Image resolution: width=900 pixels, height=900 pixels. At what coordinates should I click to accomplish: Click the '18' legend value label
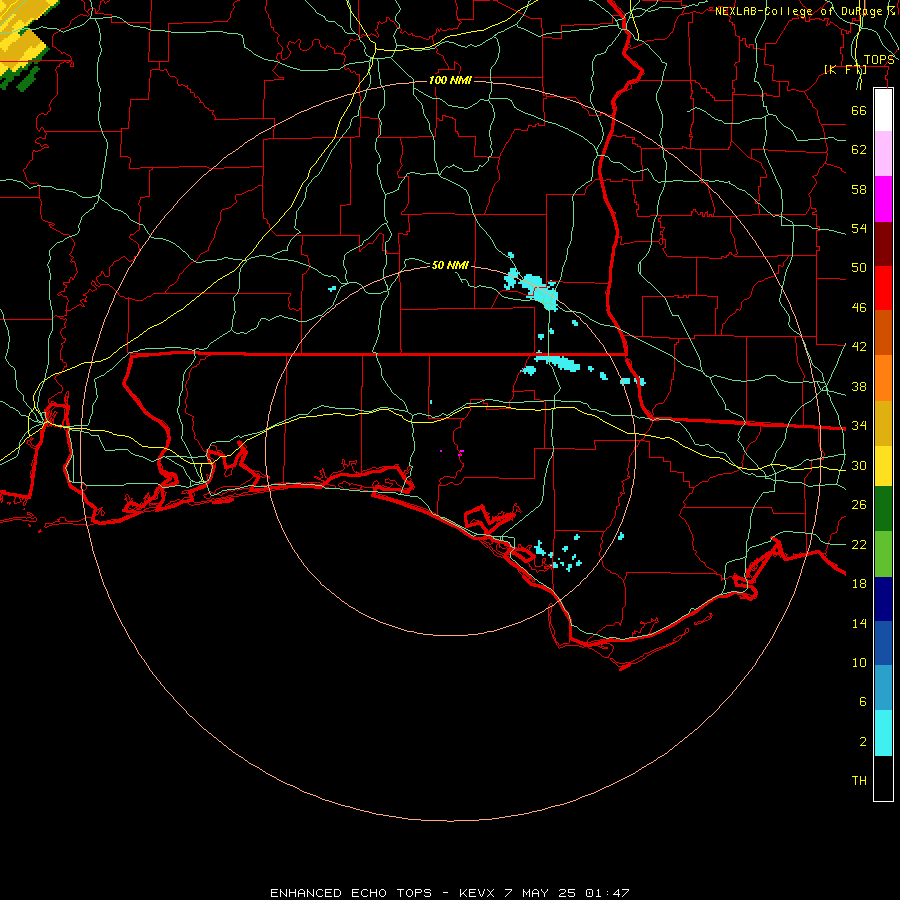pos(859,584)
